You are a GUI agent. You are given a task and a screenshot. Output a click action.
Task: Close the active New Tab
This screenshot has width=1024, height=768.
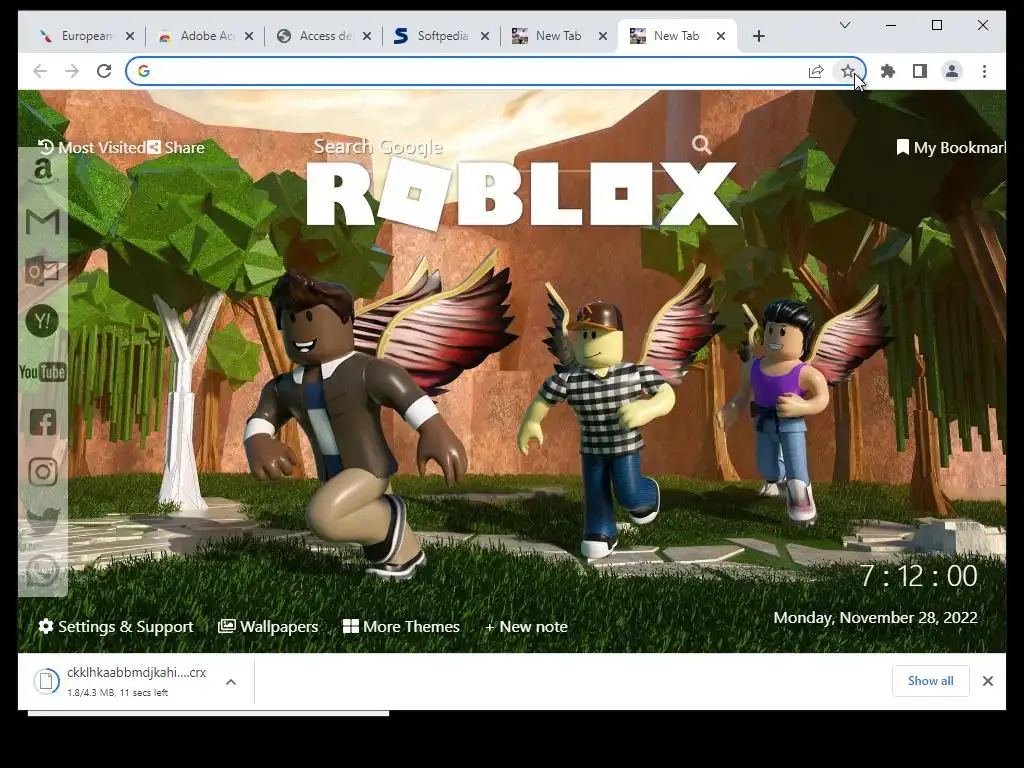click(720, 37)
